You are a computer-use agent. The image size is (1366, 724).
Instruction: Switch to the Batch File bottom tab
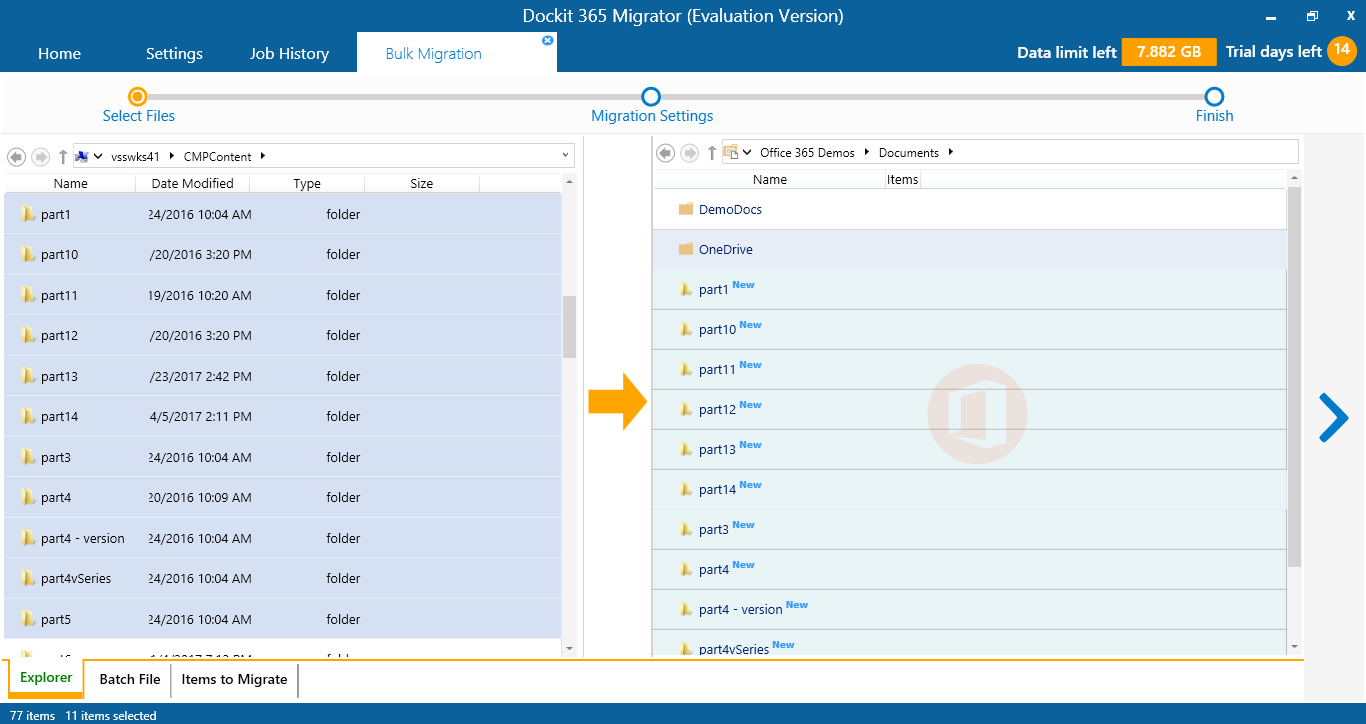point(130,679)
